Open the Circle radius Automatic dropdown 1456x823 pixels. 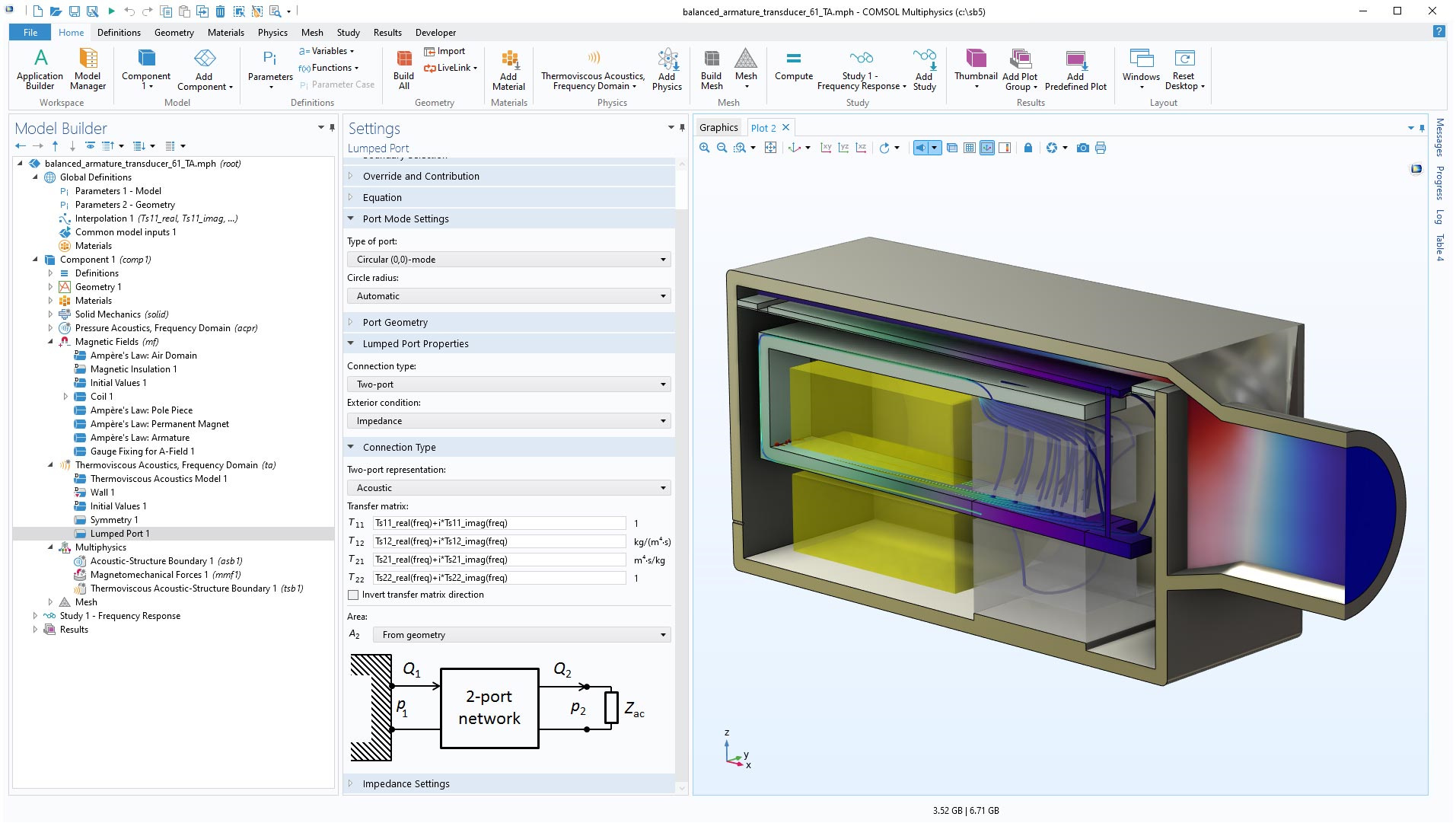coord(508,296)
